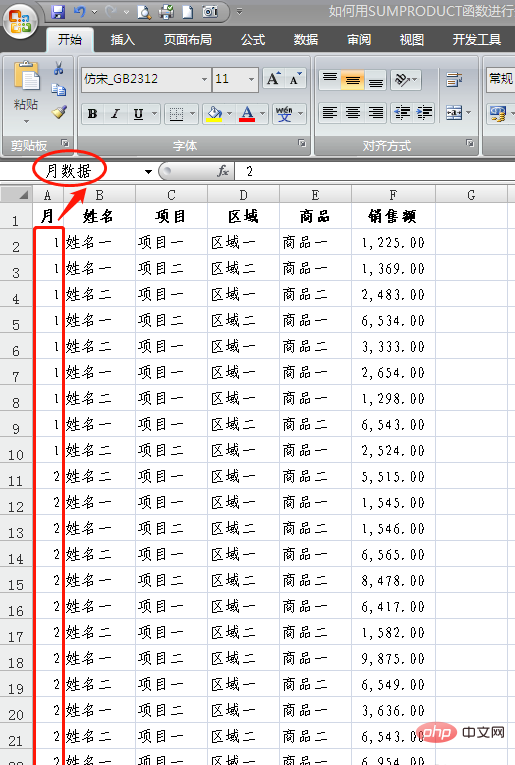515x765 pixels.
Task: Activate the Format Painter brush
Action: pyautogui.click(x=59, y=112)
